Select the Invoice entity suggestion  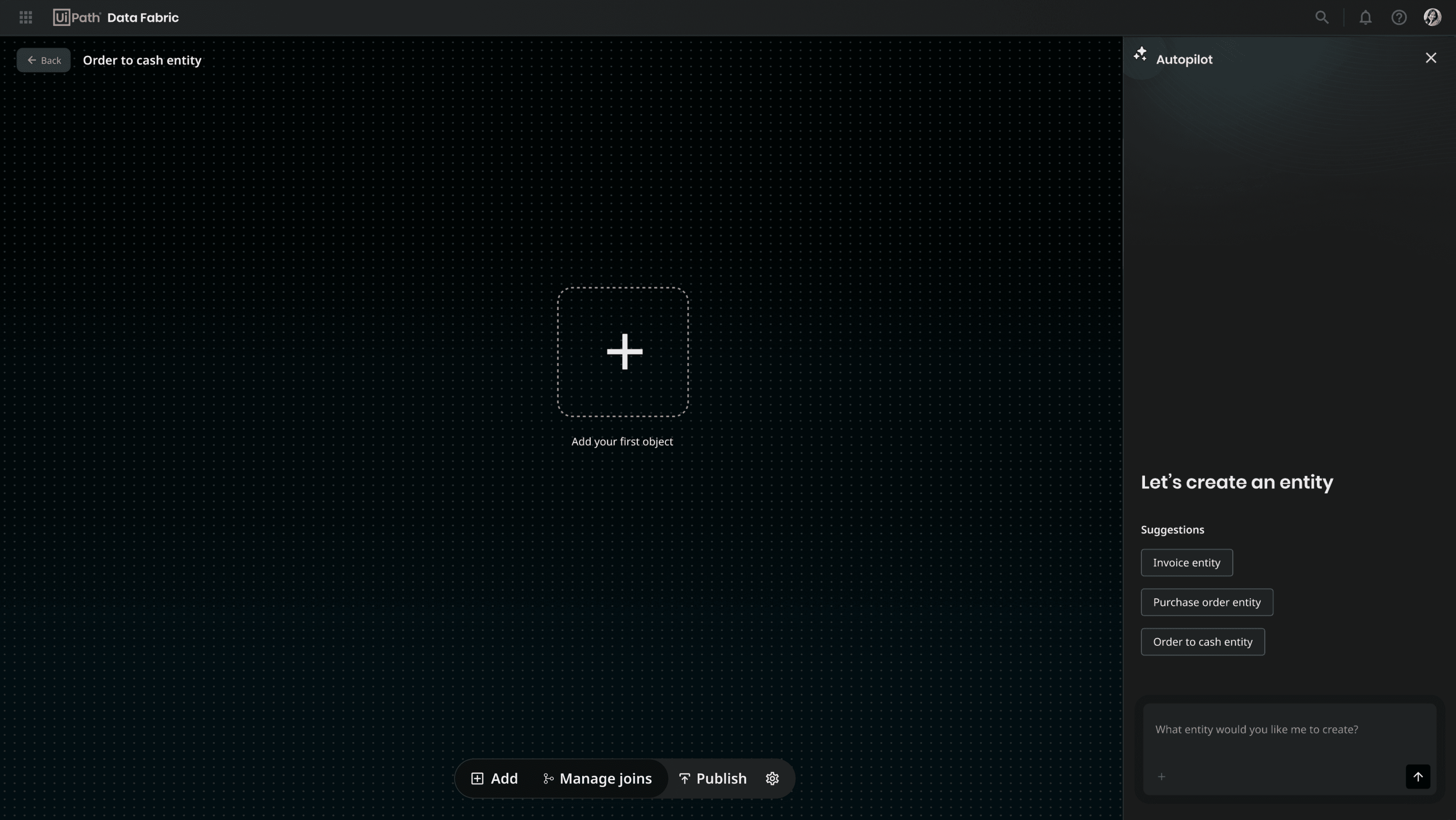(1187, 563)
